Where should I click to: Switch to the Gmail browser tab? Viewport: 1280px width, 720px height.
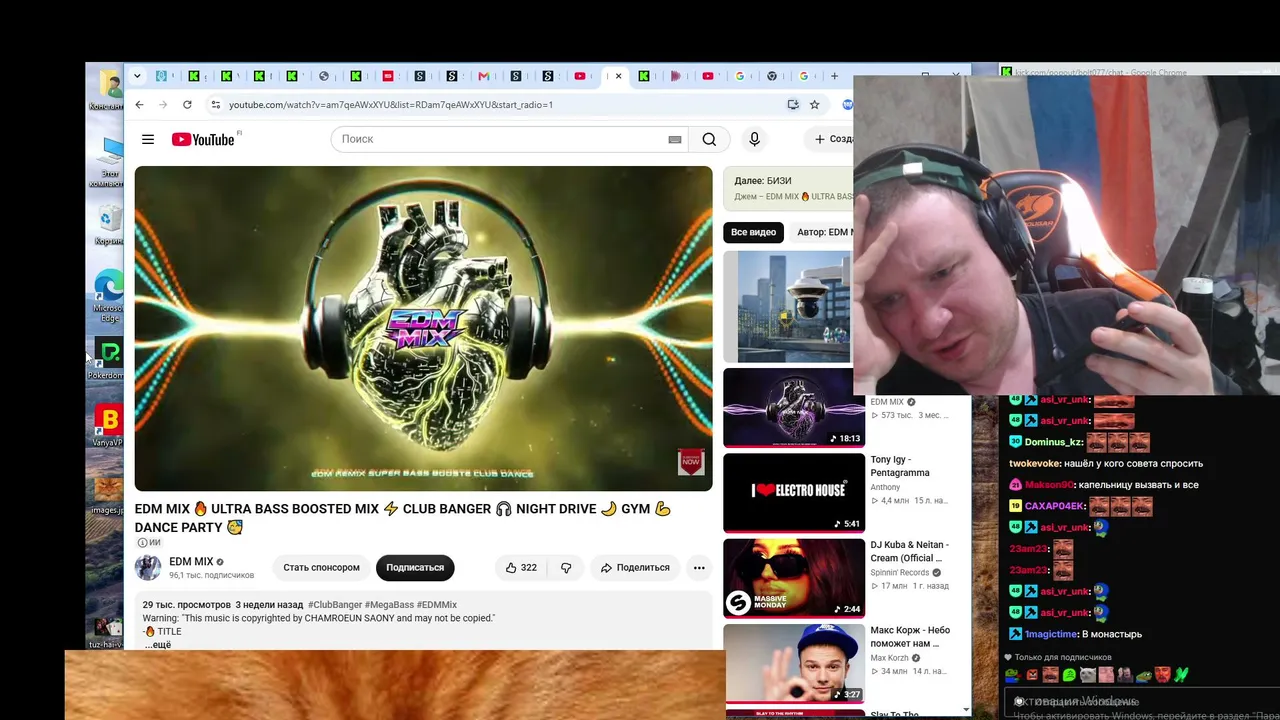pyautogui.click(x=484, y=76)
